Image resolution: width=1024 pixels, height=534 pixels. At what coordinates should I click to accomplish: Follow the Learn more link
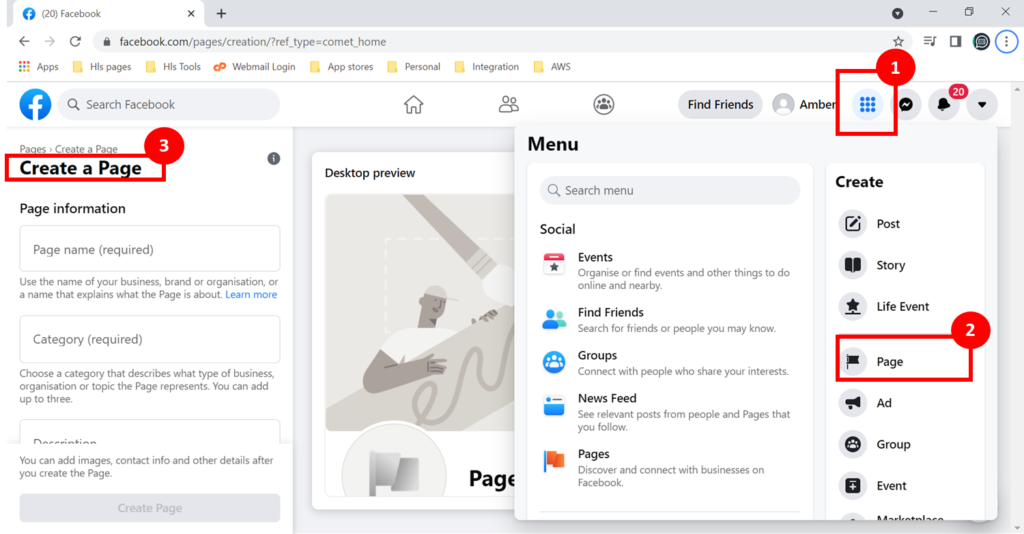pyautogui.click(x=251, y=294)
